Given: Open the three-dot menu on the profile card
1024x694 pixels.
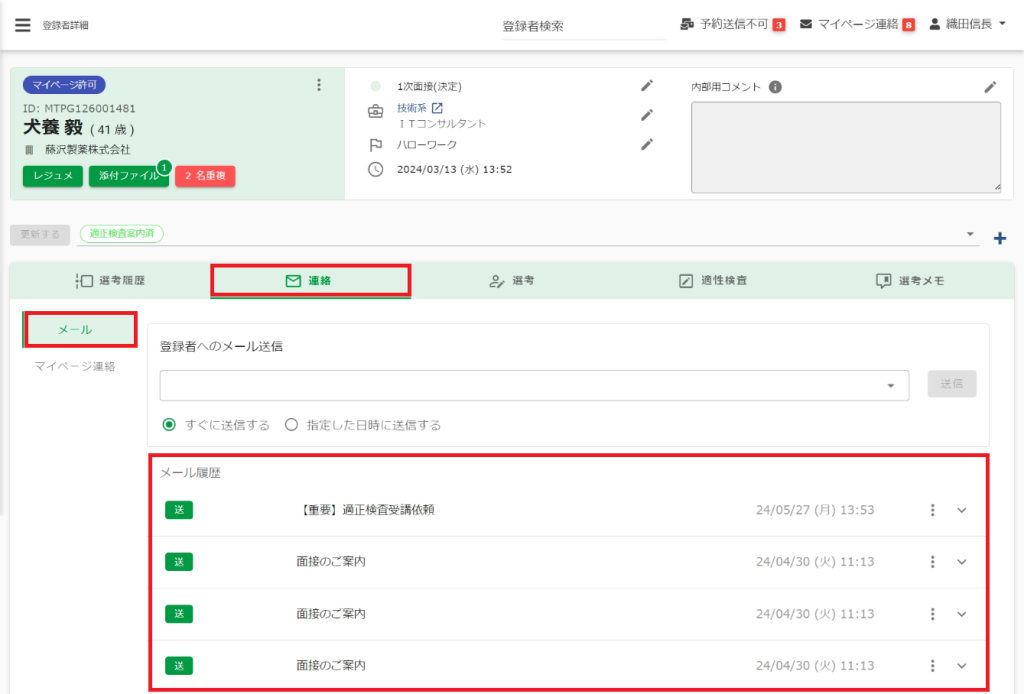Looking at the screenshot, I should pyautogui.click(x=319, y=85).
